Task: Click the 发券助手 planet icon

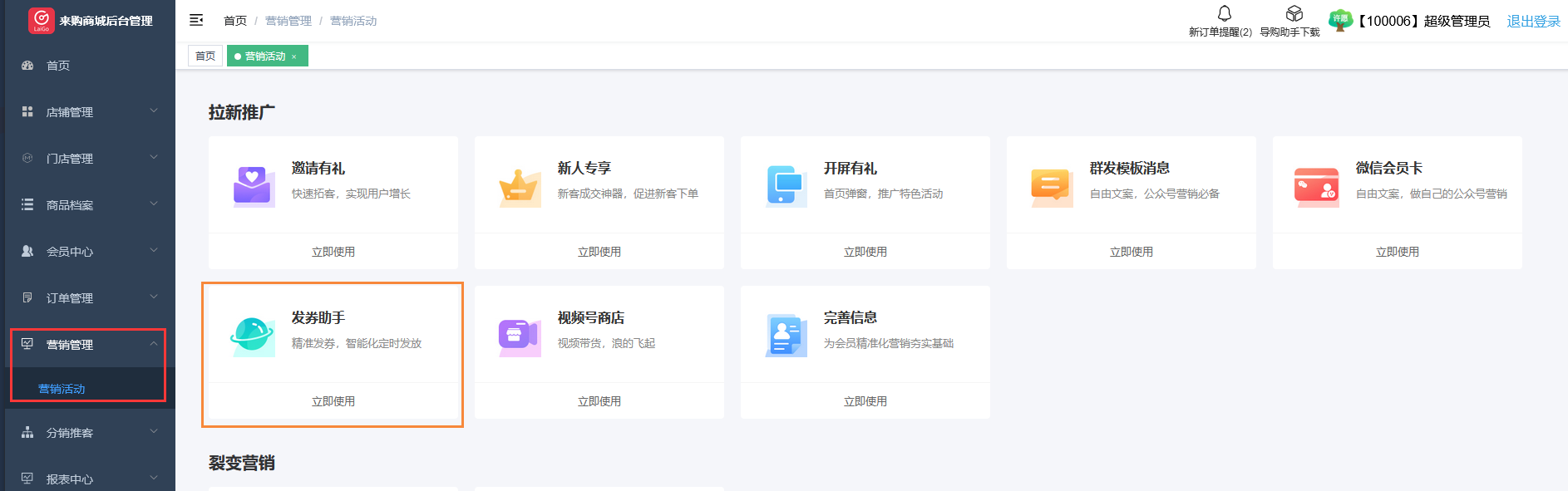Action: [253, 336]
